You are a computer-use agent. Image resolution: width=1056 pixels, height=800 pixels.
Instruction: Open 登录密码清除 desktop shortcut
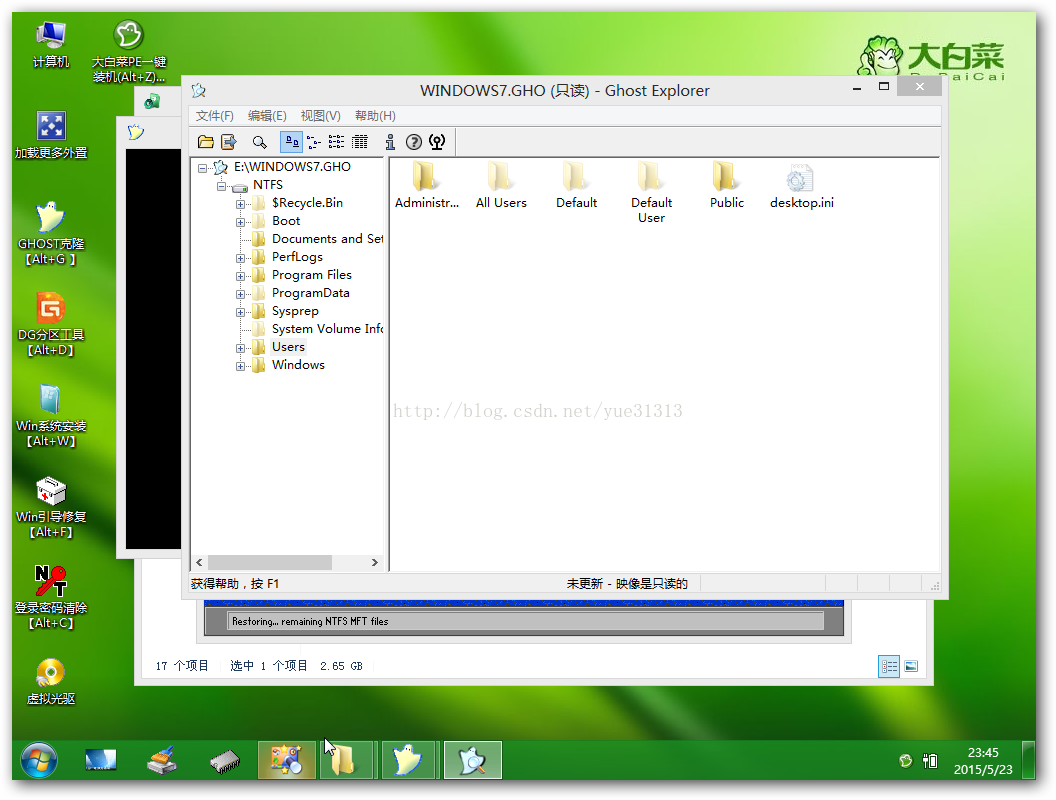pyautogui.click(x=51, y=597)
